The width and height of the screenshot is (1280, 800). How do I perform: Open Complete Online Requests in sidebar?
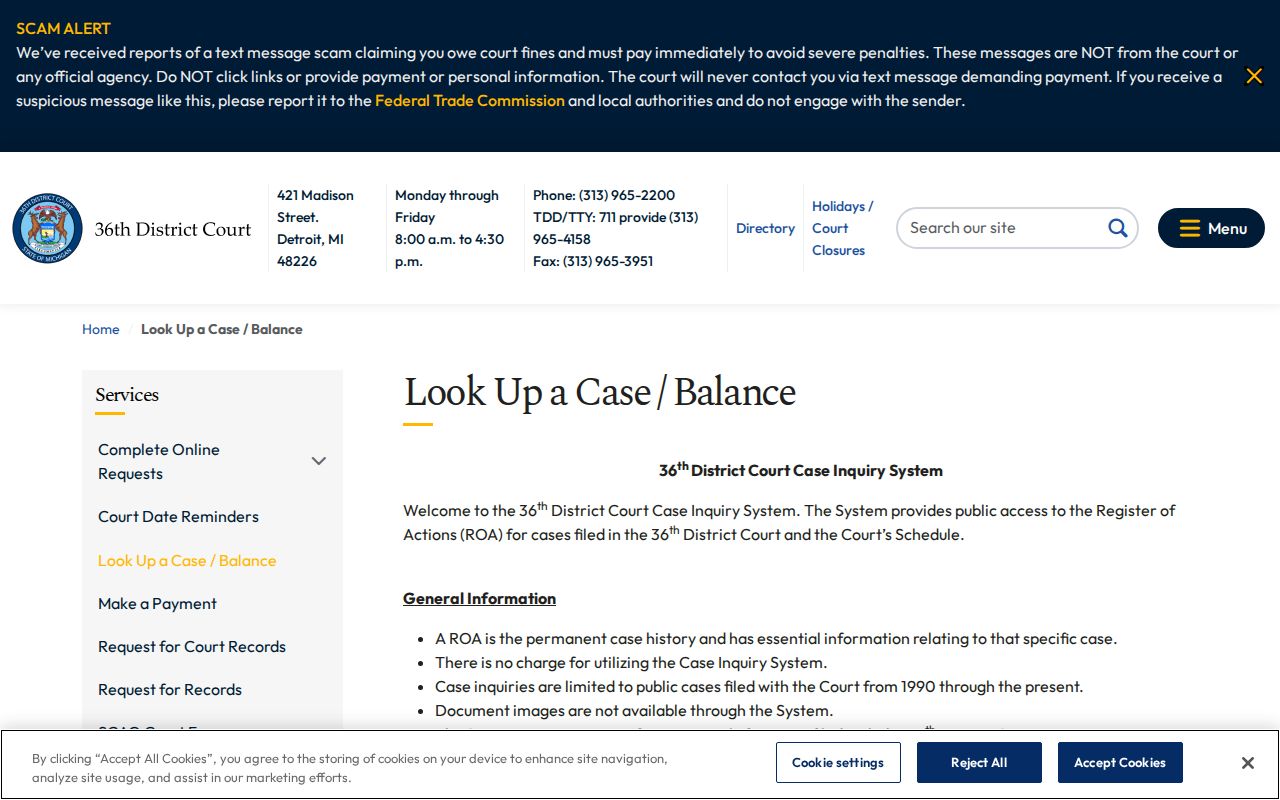click(159, 461)
